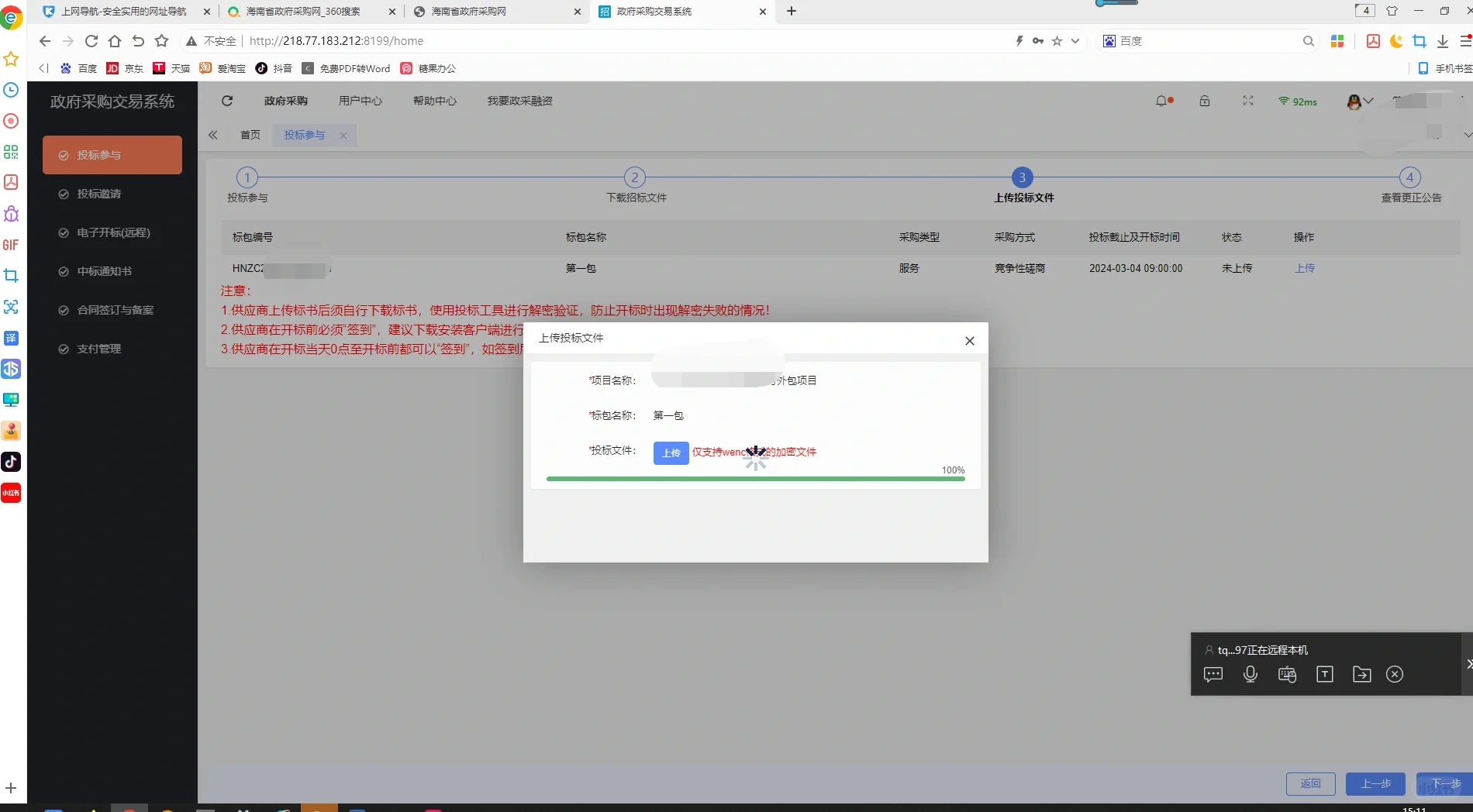Open the 首页 page tab
This screenshot has width=1473, height=812.
click(250, 135)
